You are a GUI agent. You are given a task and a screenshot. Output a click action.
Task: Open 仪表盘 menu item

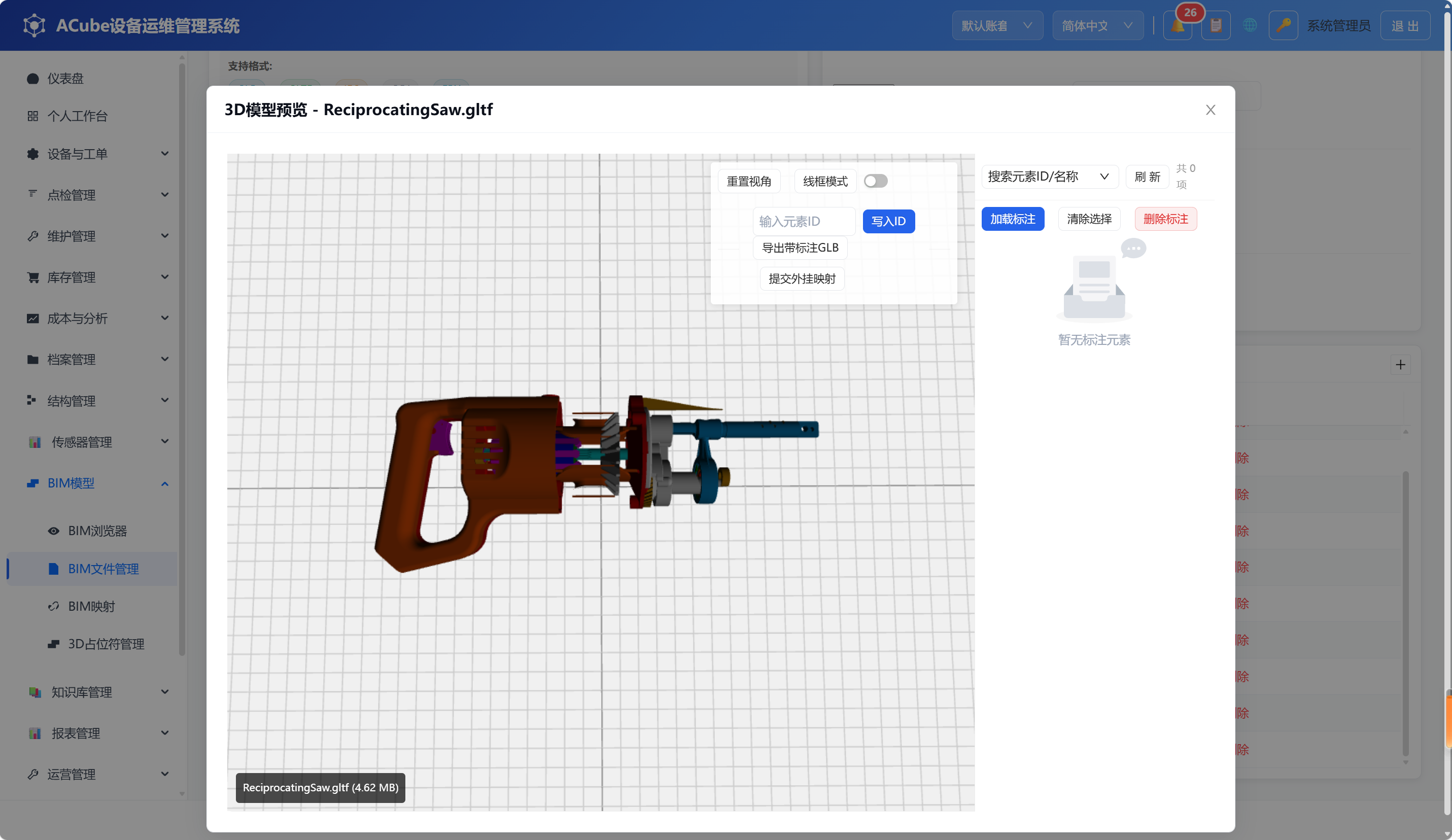click(x=92, y=78)
